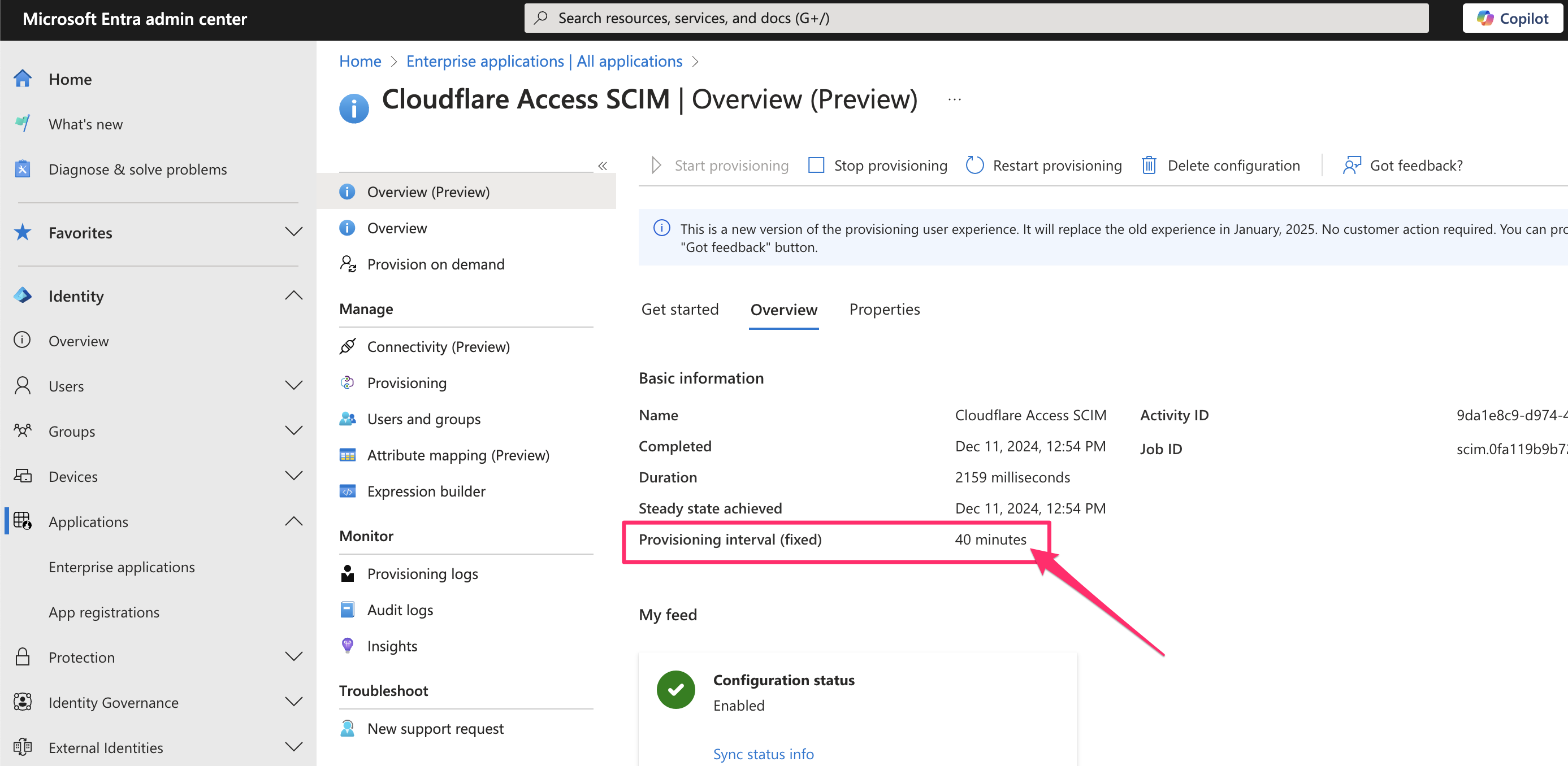
Task: Click Provision on demand icon item
Action: pos(435,264)
